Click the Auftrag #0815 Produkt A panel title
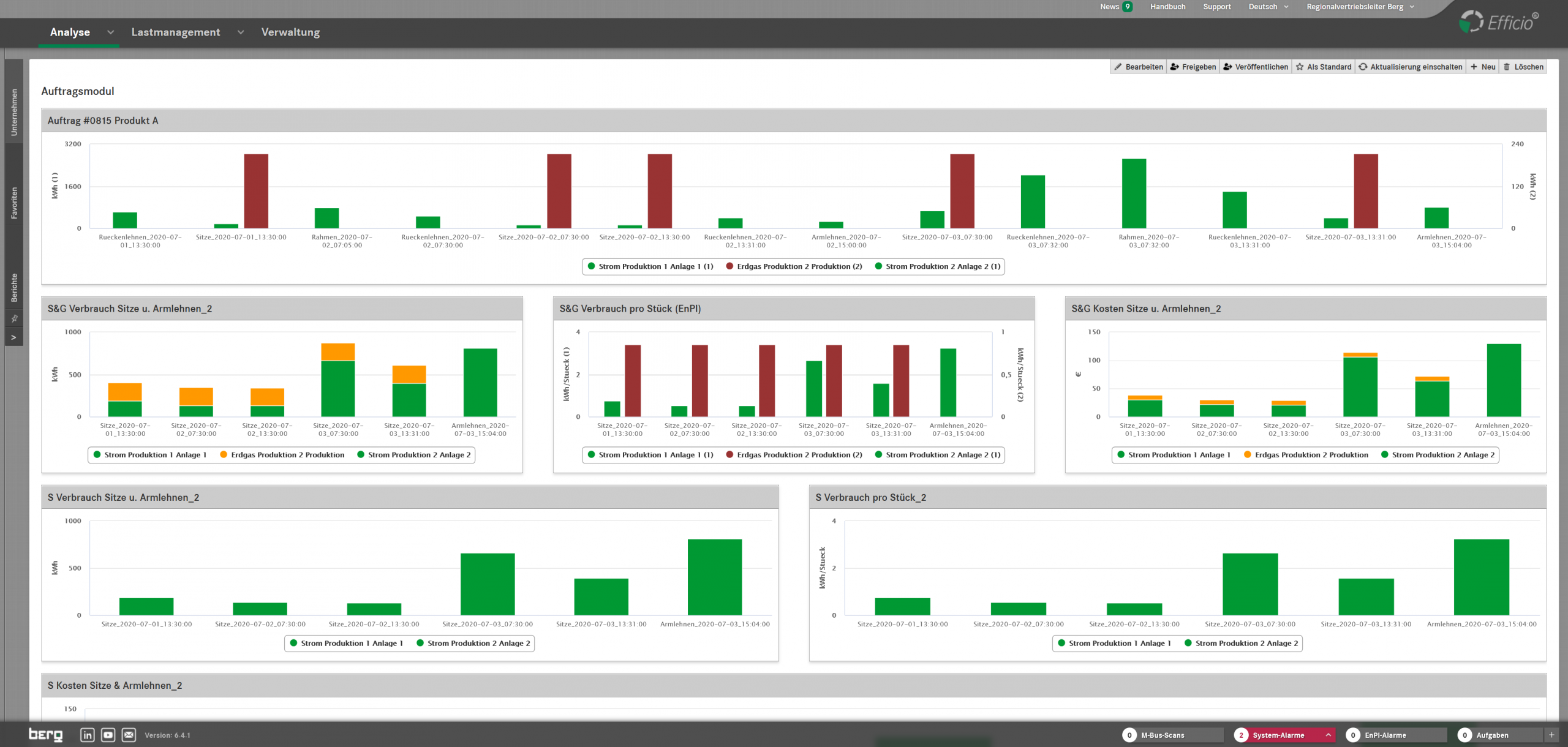Viewport: 1568px width, 747px height. (103, 121)
